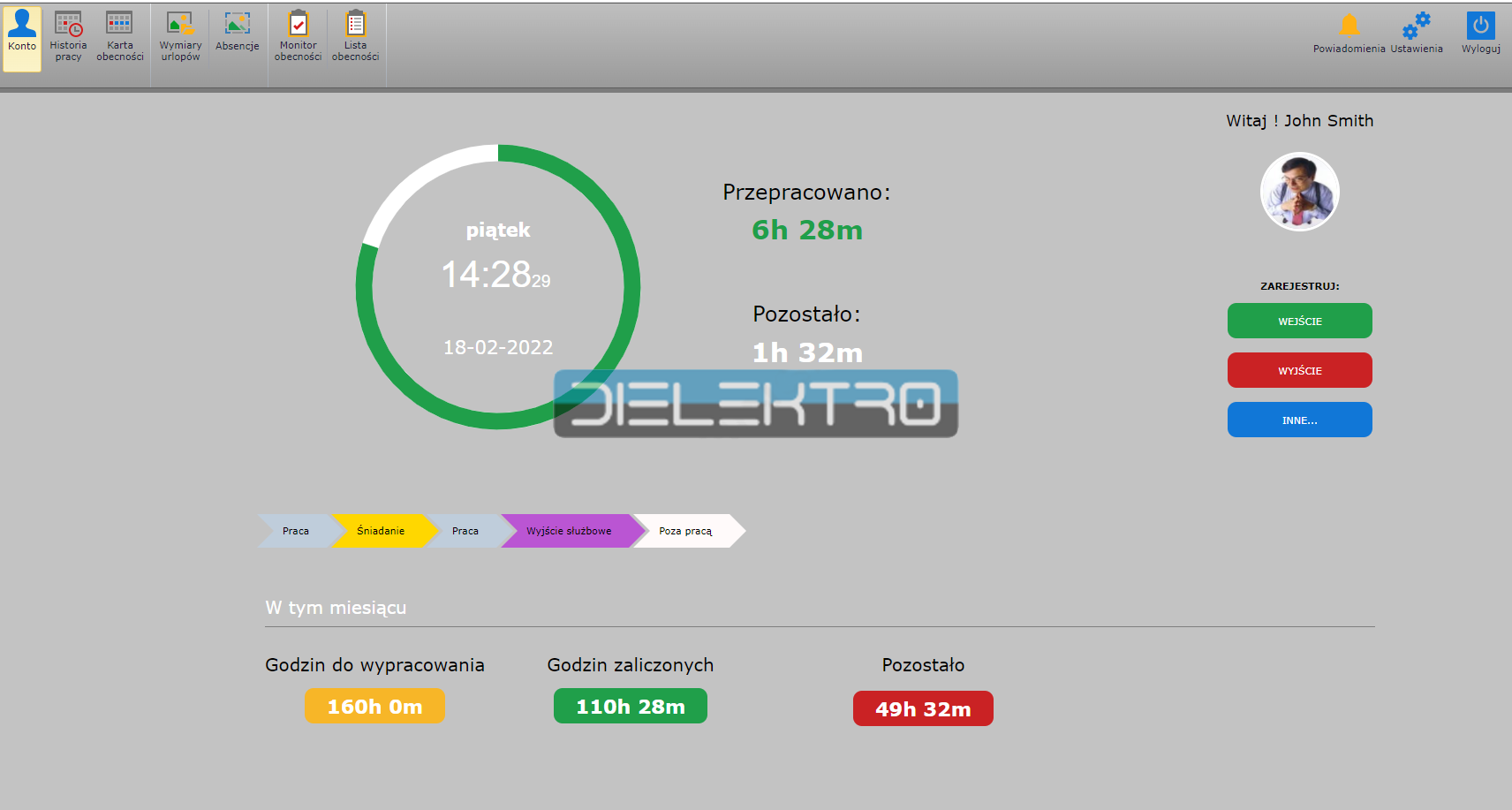Open Ustawienia settings gears
The image size is (1512, 810).
coord(1417,34)
